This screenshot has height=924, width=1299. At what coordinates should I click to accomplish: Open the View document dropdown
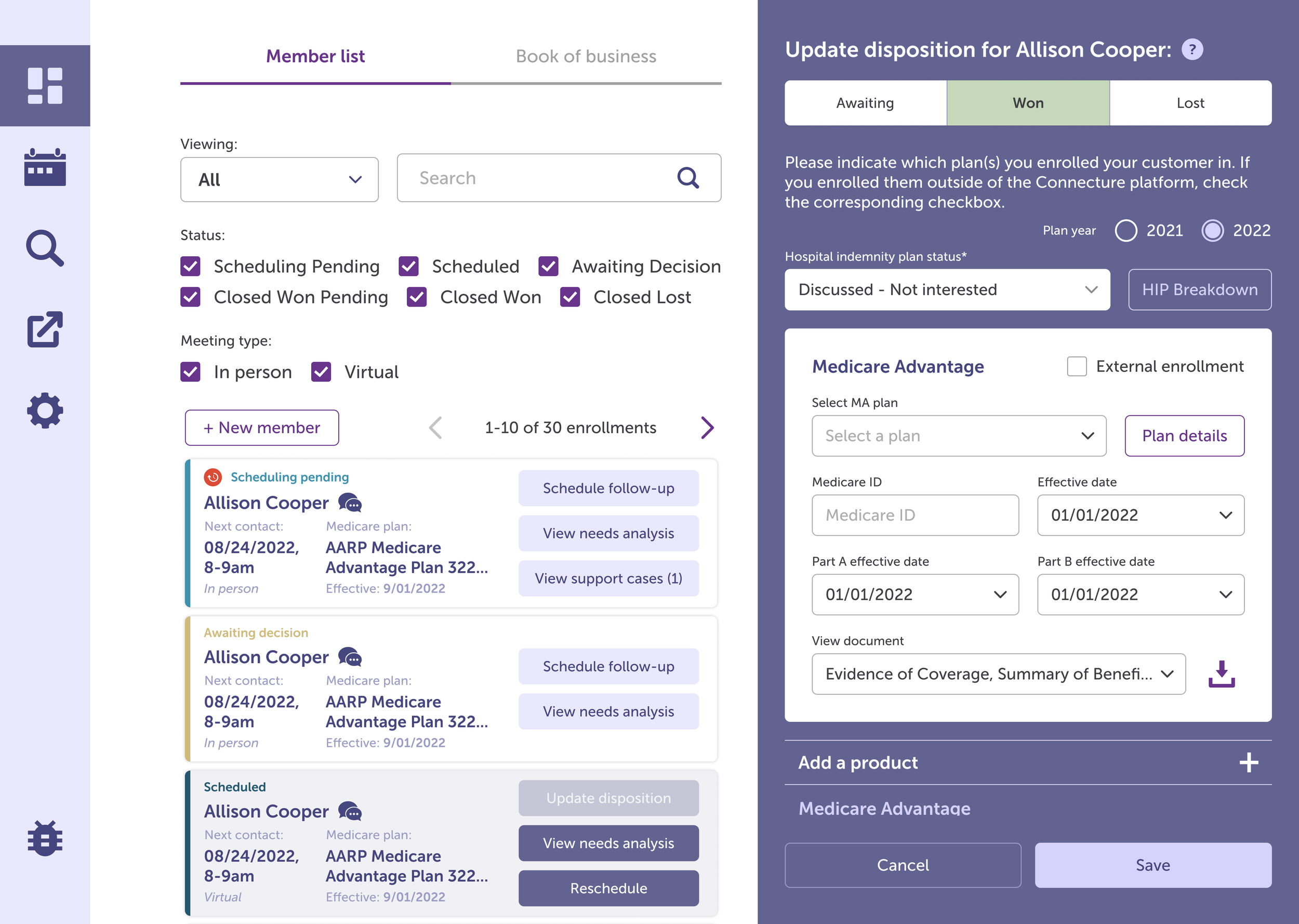tap(999, 674)
